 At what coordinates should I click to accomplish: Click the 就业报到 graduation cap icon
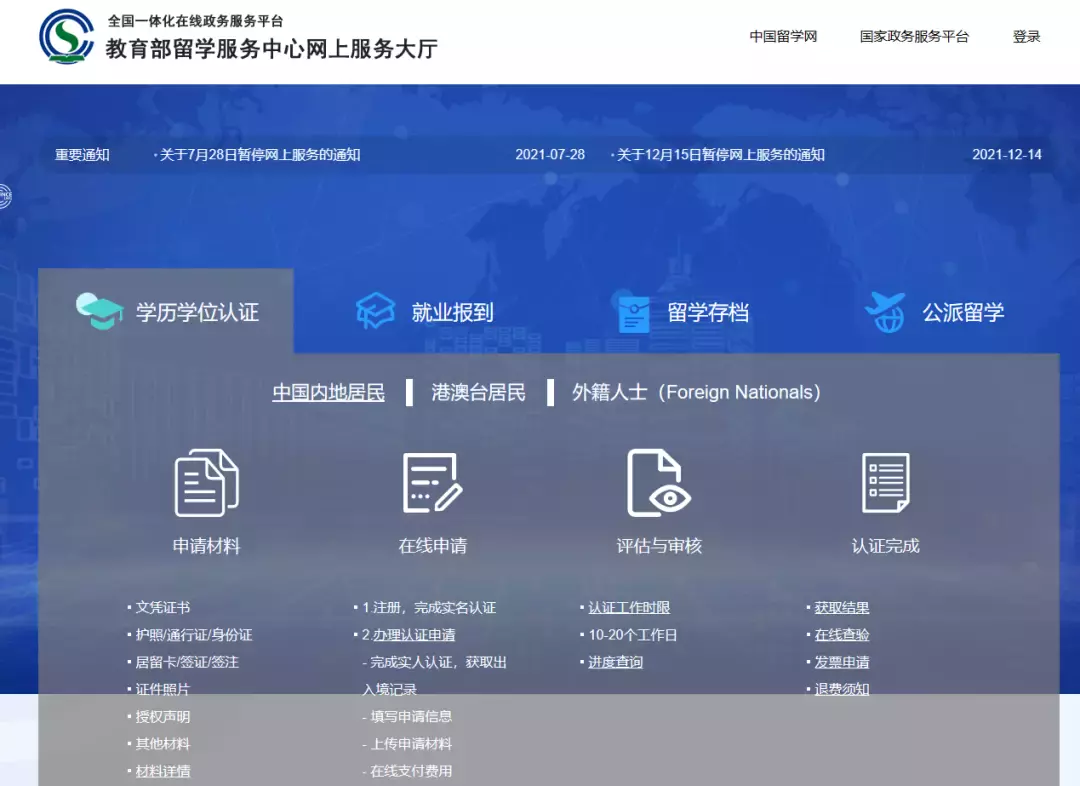[x=376, y=312]
